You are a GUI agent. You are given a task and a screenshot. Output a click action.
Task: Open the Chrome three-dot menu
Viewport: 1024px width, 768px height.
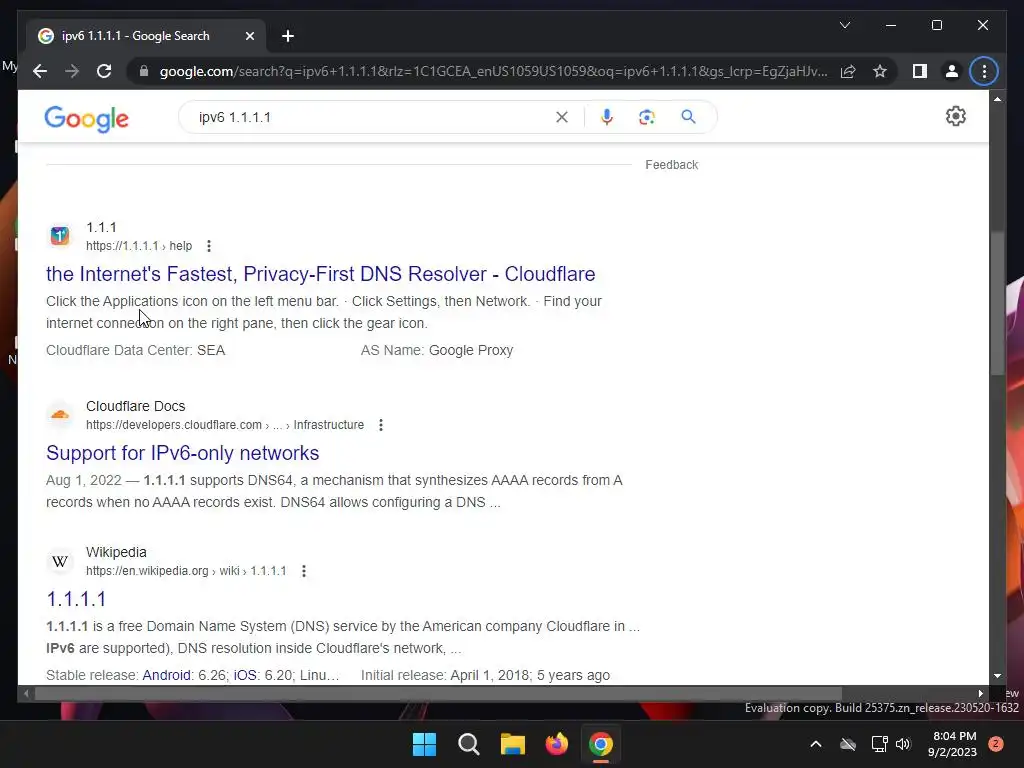pos(984,71)
